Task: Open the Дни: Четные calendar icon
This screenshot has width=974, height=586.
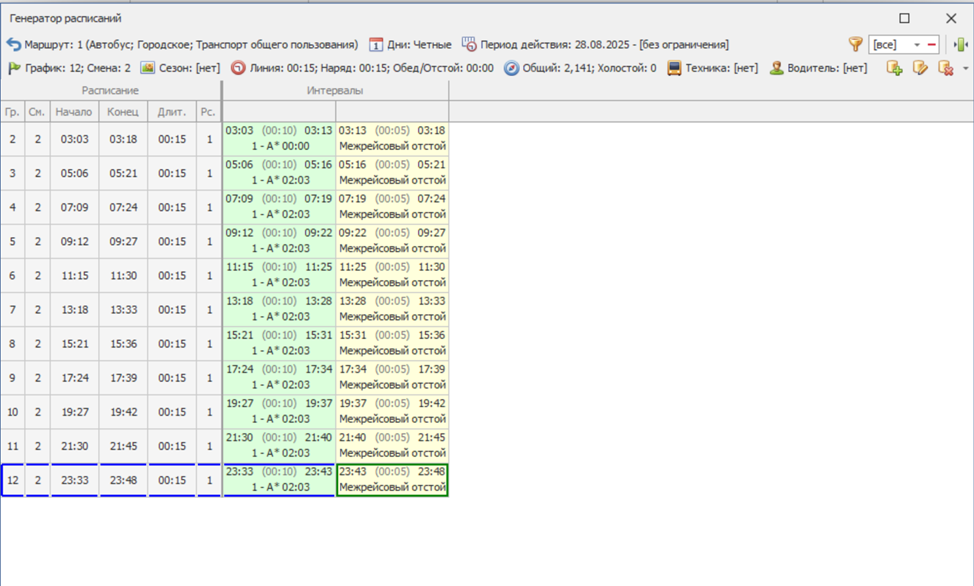Action: coord(376,45)
